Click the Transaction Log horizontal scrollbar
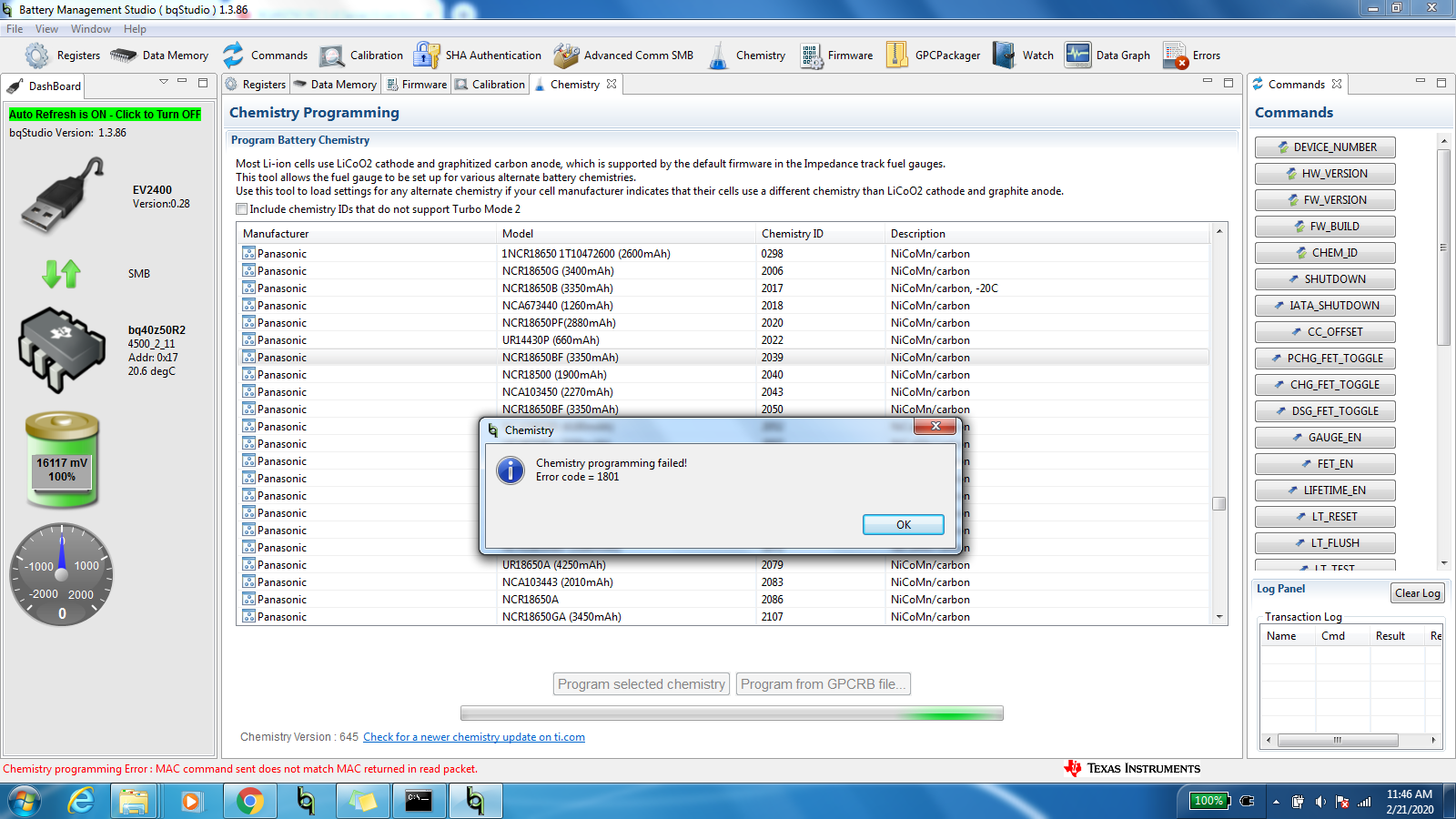This screenshot has height=819, width=1456. (1337, 740)
